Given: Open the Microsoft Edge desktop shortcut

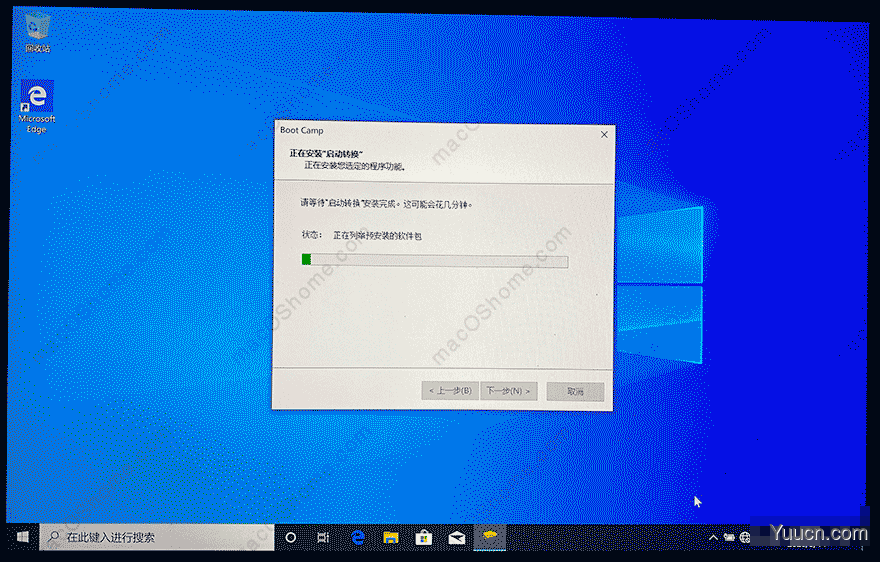Looking at the screenshot, I should point(37,106).
